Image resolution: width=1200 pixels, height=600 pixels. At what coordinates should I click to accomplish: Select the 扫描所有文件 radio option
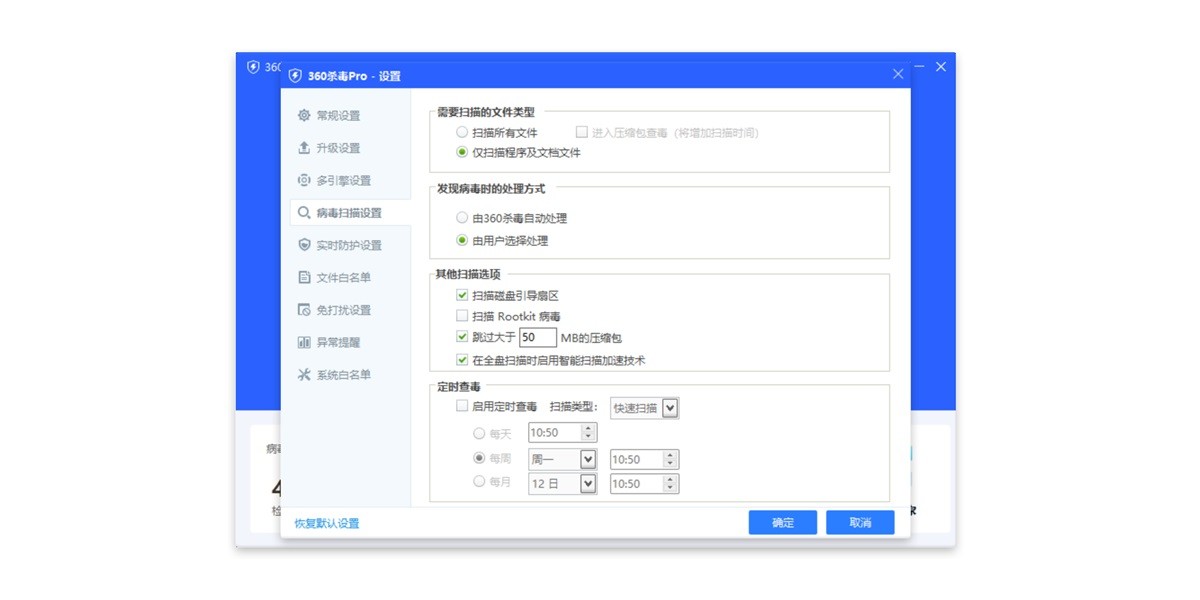(461, 132)
